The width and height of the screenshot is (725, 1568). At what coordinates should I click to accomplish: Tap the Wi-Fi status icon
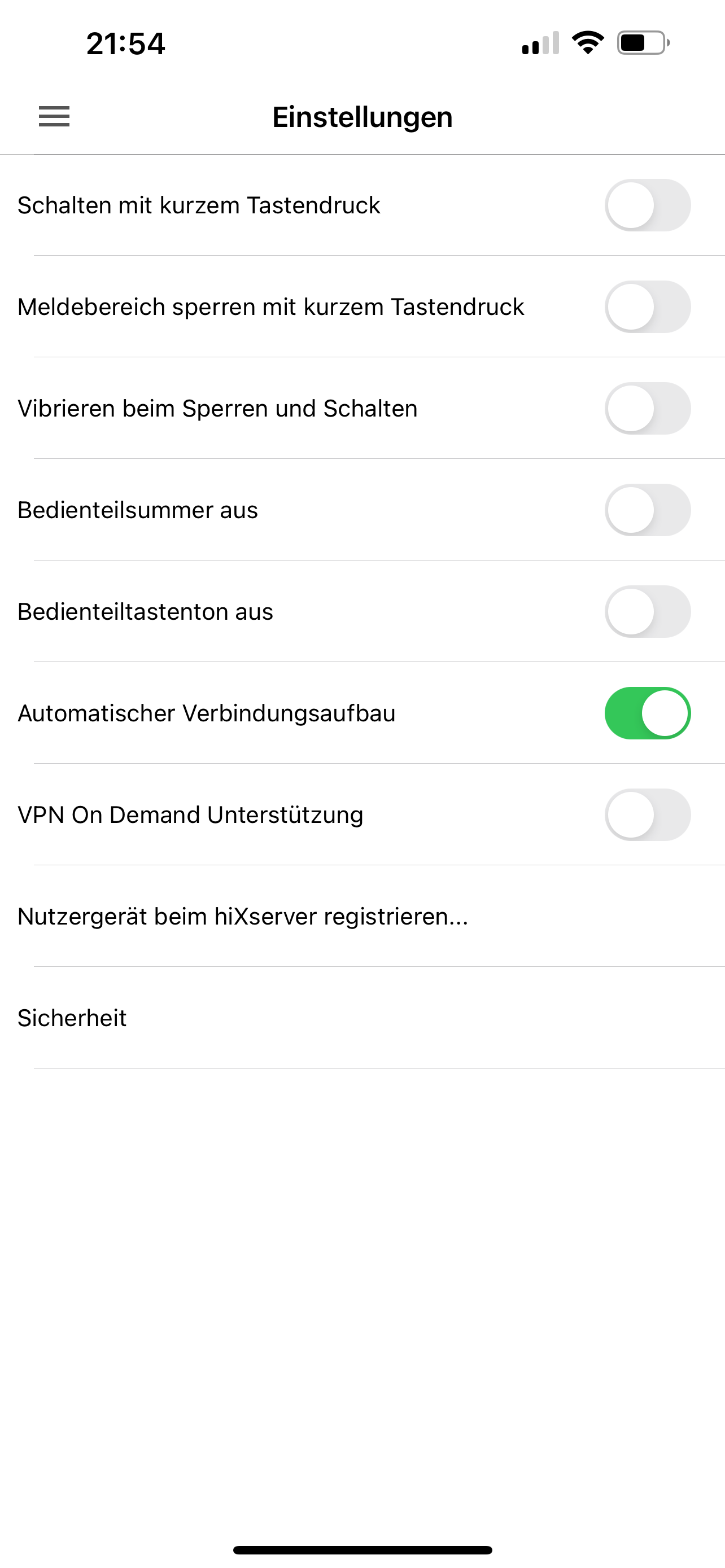pyautogui.click(x=587, y=43)
